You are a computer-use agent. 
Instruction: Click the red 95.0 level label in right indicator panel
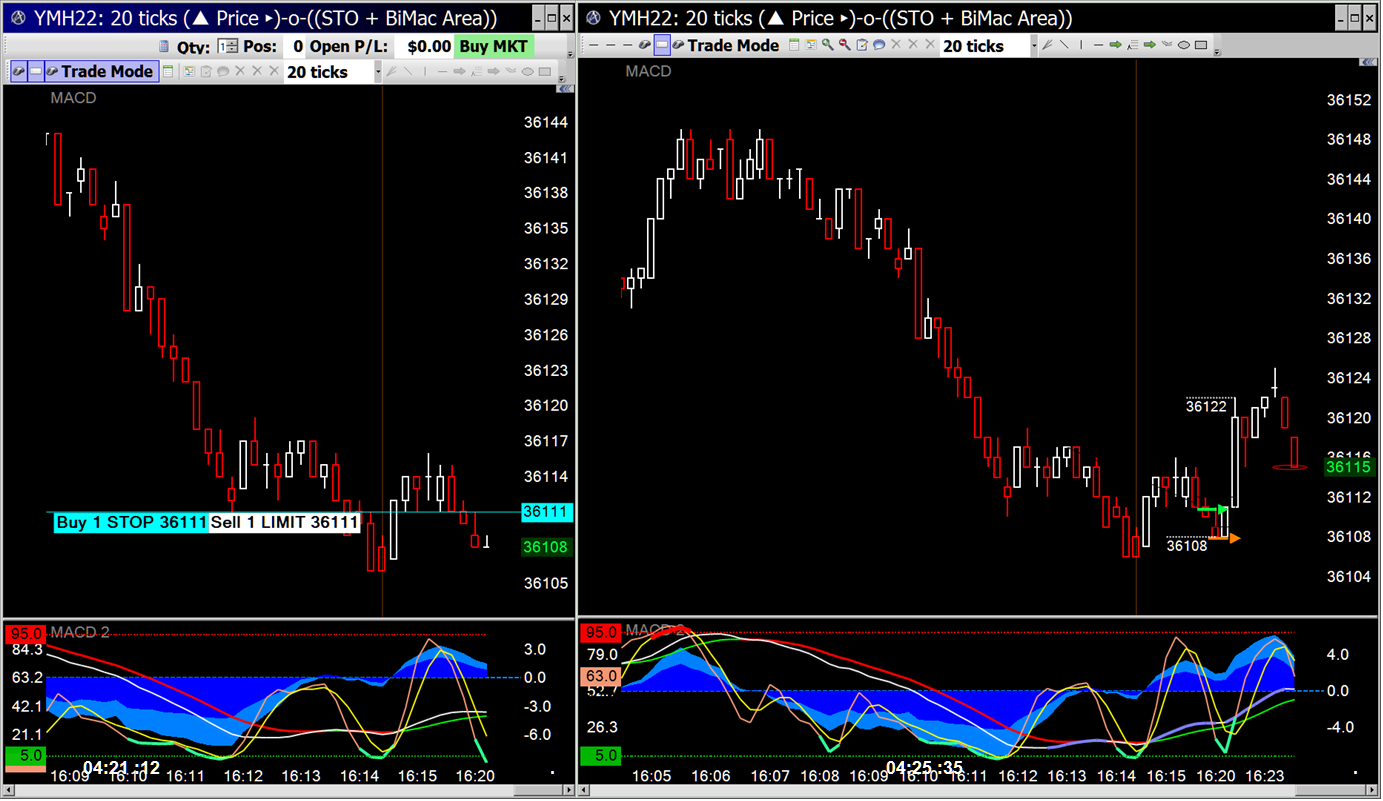coord(600,632)
